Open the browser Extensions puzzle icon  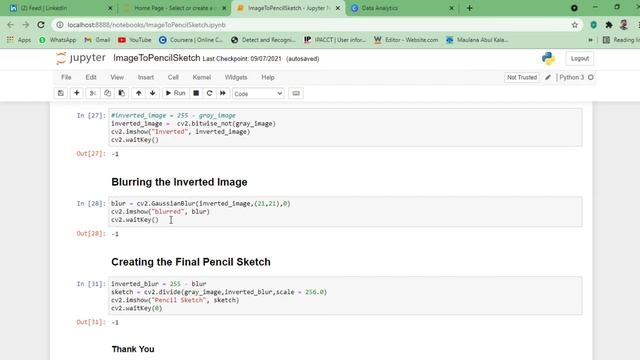point(609,25)
